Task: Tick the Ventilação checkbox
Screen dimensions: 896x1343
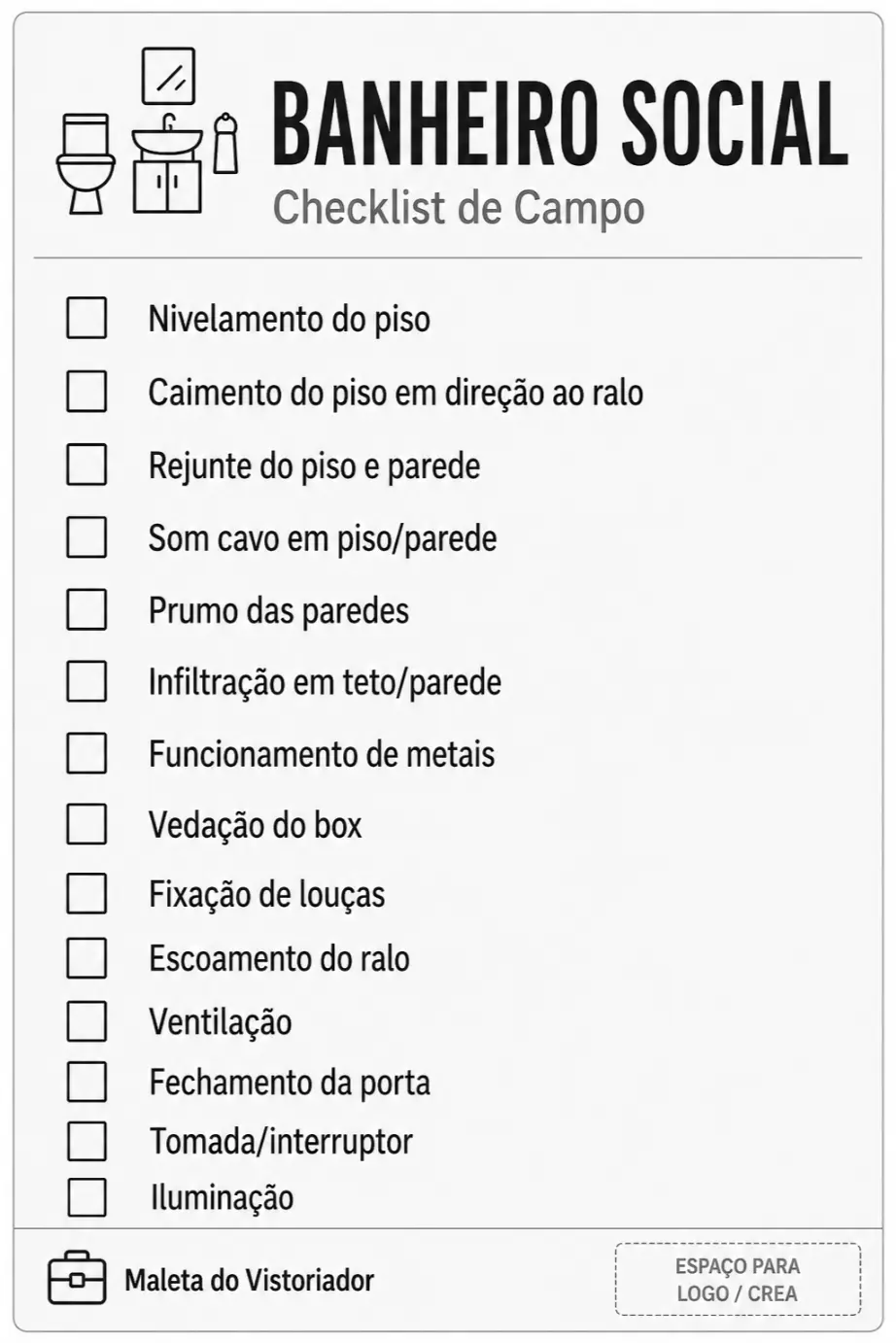Action: click(86, 1021)
